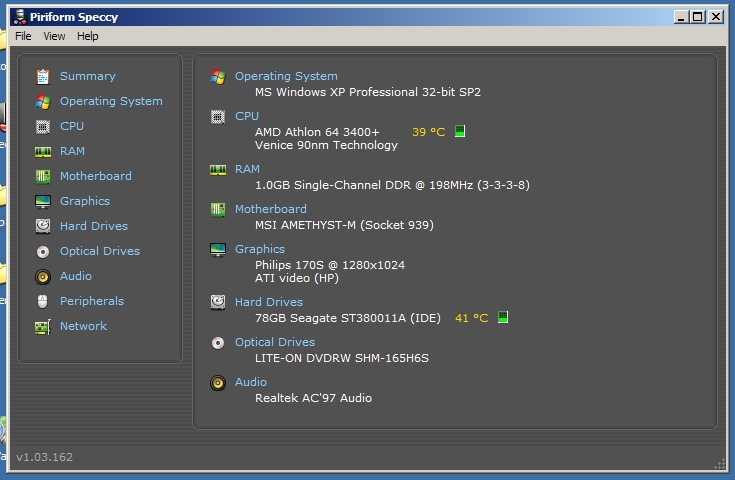The image size is (735, 480).
Task: Click the Windows flag icon beside sidebar Operating System
Action: tap(43, 102)
